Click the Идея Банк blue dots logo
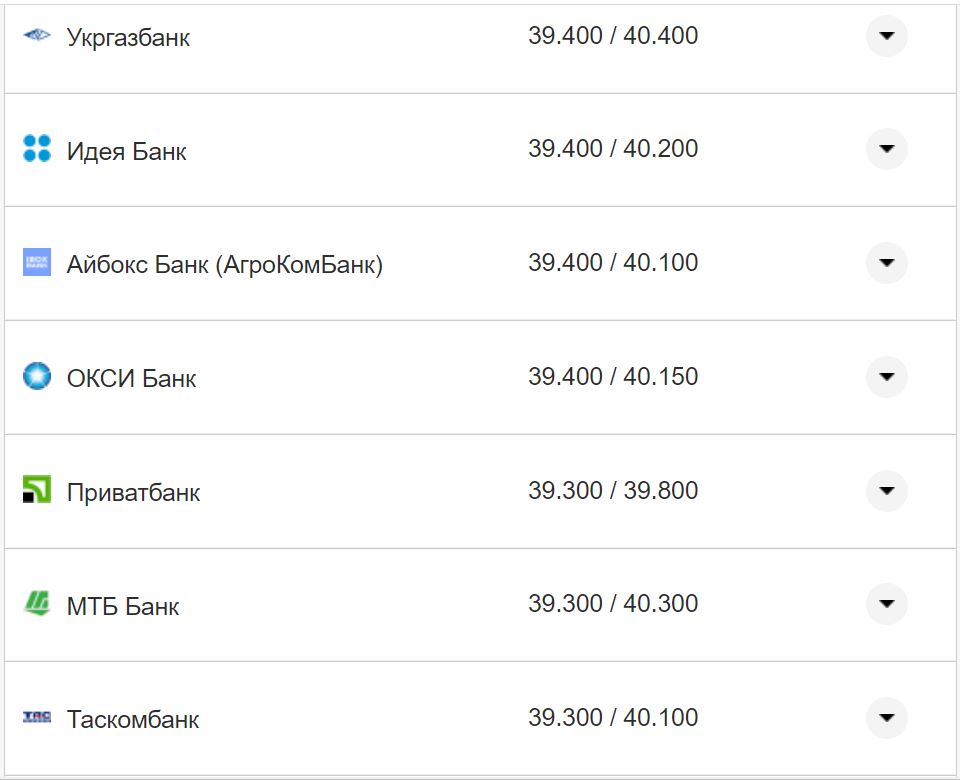The image size is (960, 780). (36, 149)
